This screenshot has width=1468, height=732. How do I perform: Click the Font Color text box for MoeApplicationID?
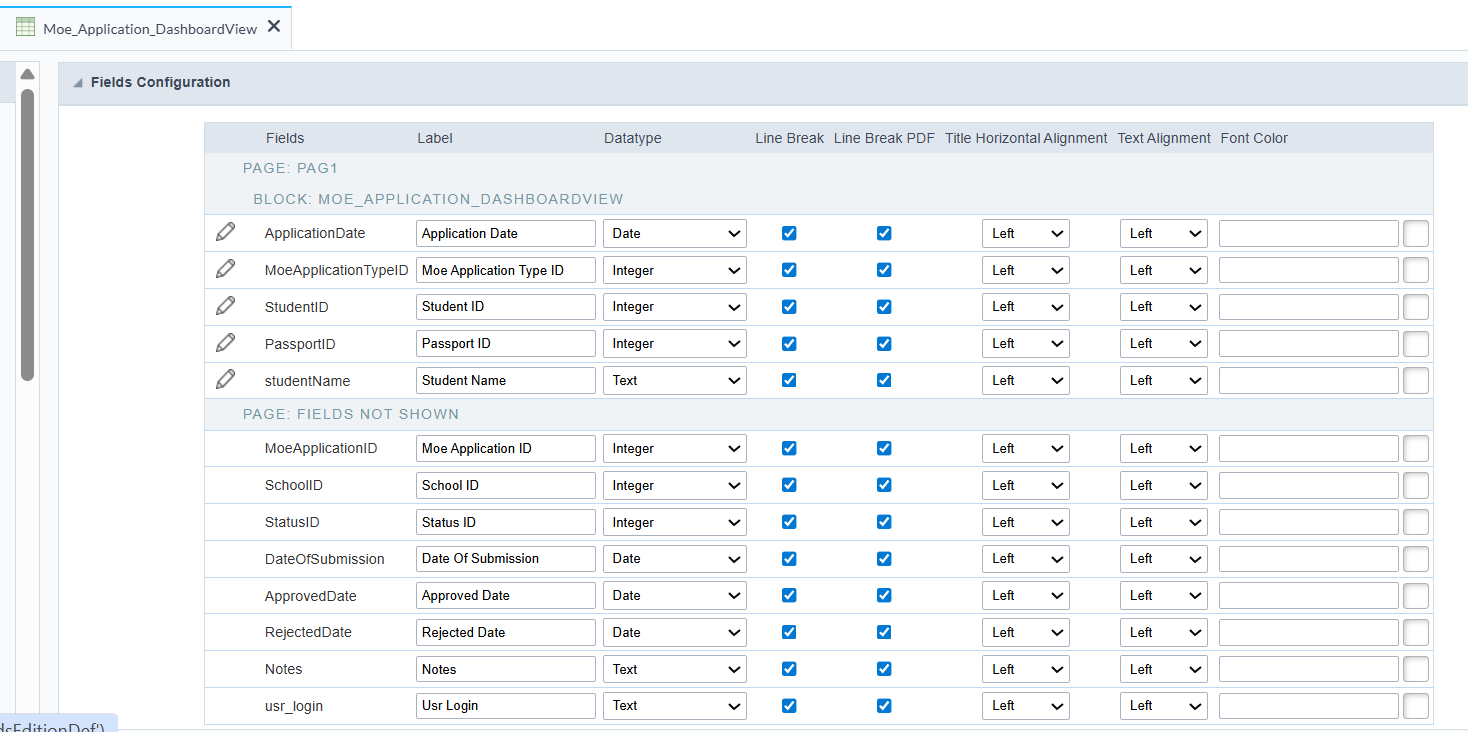point(1308,449)
